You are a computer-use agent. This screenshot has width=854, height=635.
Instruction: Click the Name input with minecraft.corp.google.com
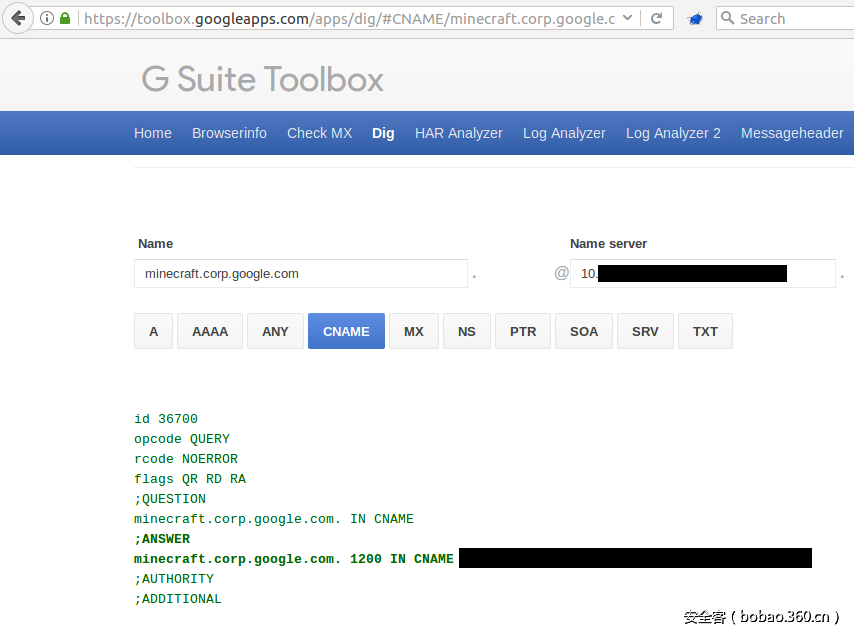[x=300, y=273]
